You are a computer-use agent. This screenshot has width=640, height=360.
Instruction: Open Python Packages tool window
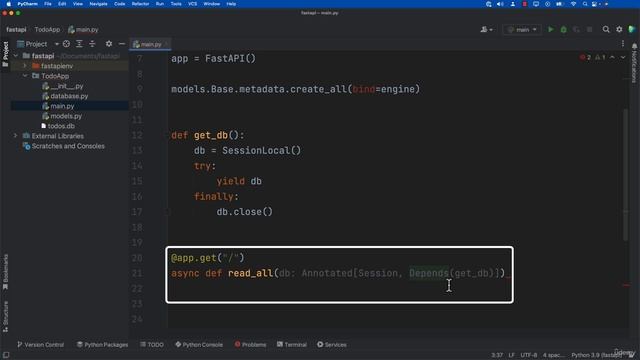pyautogui.click(x=102, y=345)
